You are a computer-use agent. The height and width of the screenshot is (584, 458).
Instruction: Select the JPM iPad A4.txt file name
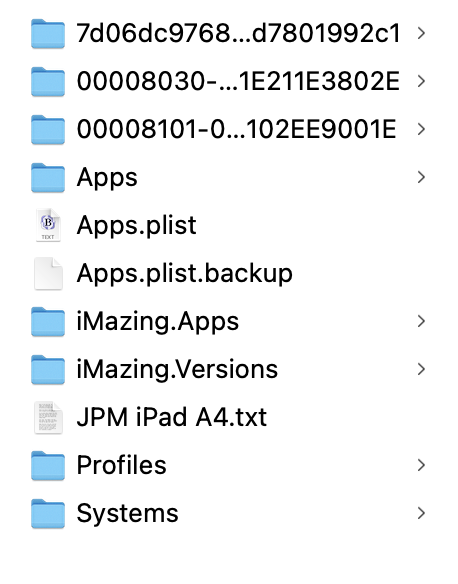click(172, 417)
